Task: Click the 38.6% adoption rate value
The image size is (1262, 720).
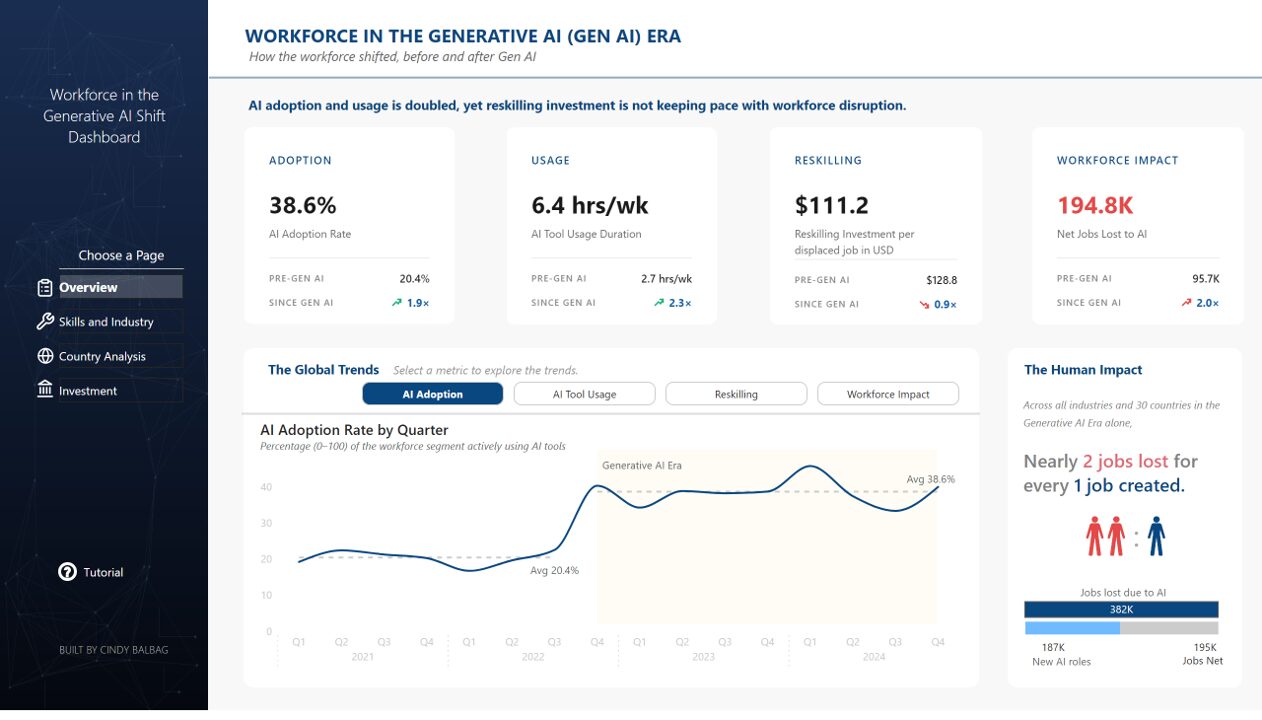Action: [x=303, y=206]
